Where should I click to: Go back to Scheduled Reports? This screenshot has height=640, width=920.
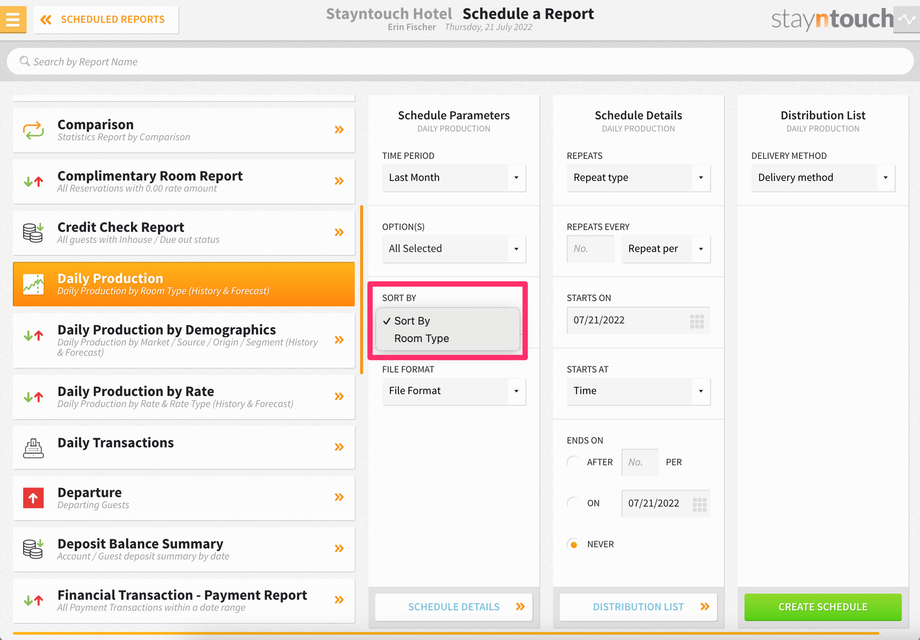point(106,19)
